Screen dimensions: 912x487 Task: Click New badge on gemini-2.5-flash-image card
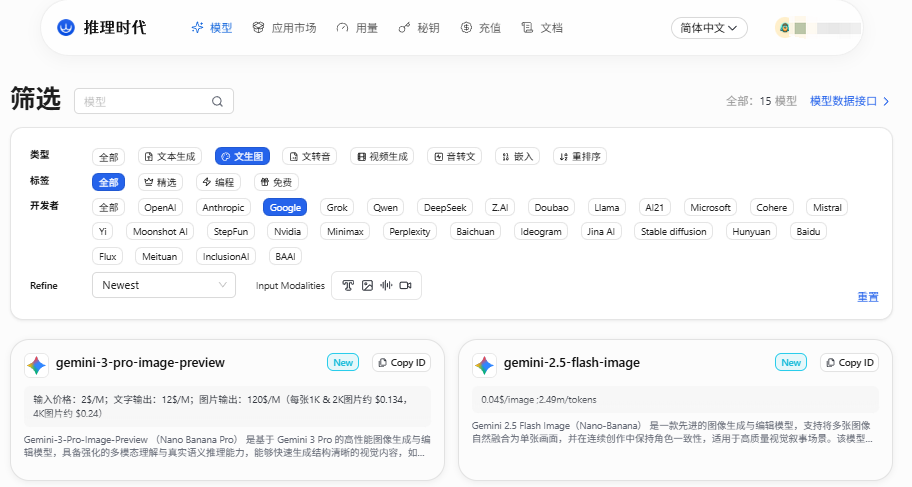(x=791, y=362)
